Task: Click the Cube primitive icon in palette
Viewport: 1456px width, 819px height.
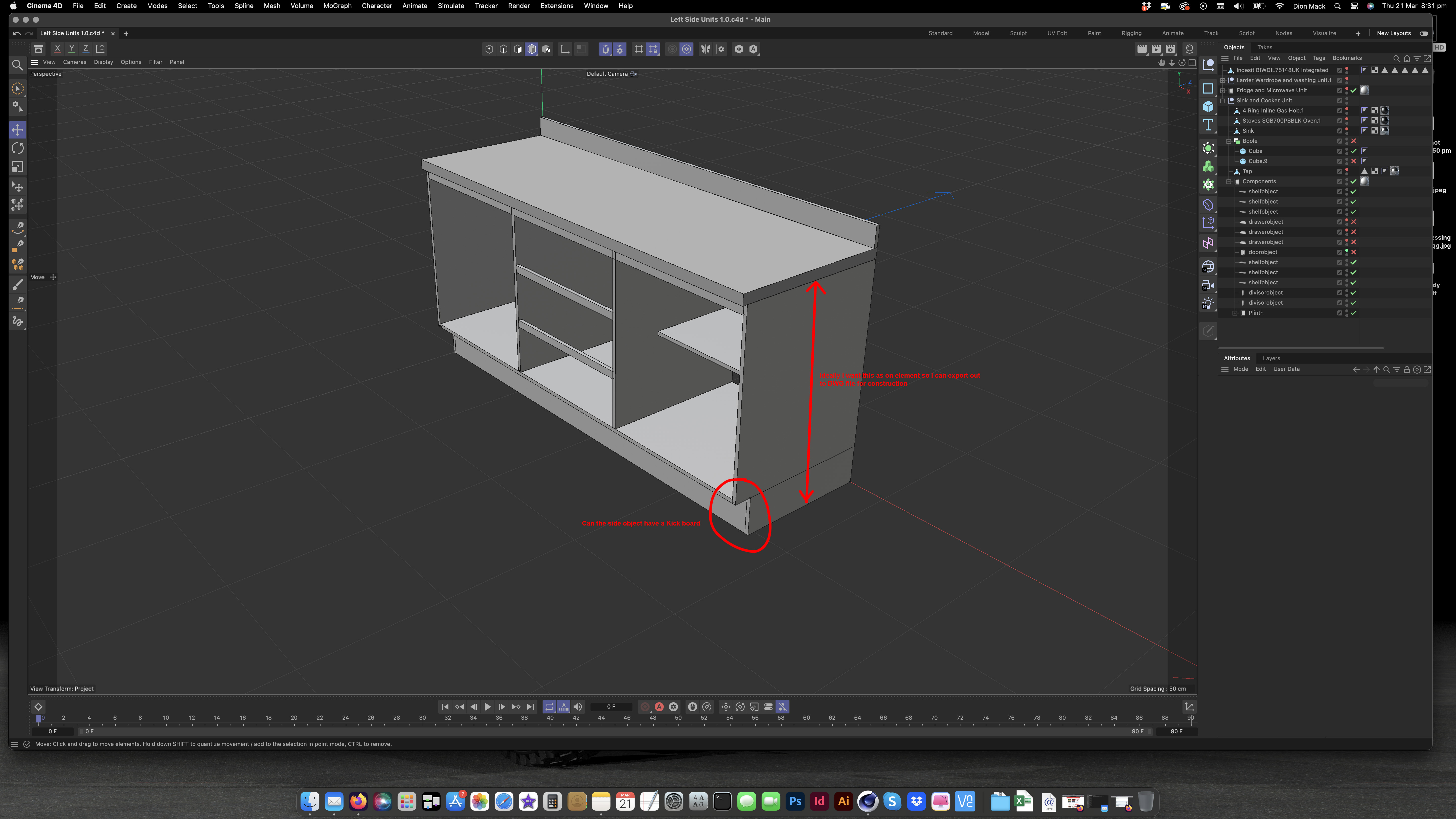Action: 1208,106
